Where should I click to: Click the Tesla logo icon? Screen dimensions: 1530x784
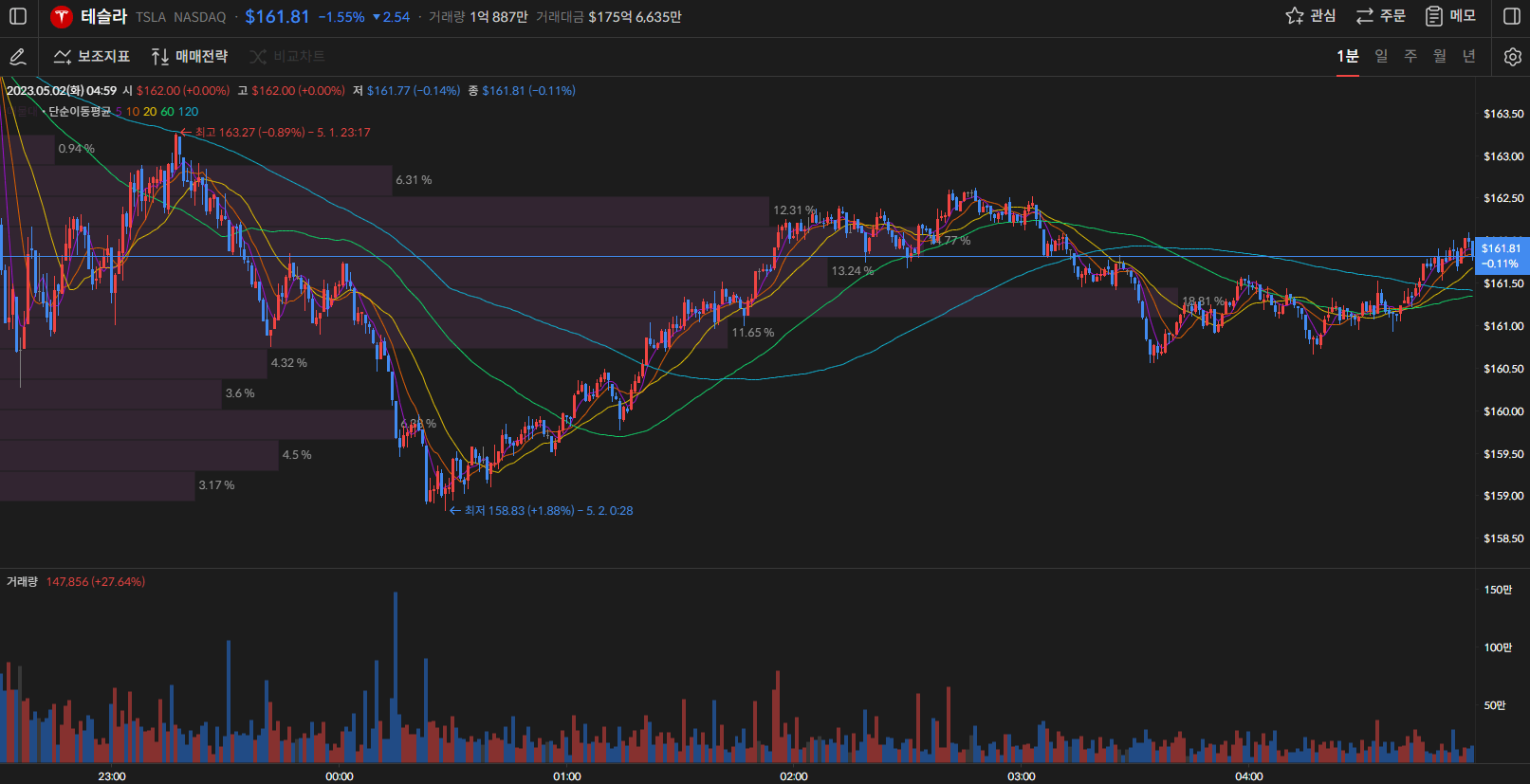[x=62, y=17]
